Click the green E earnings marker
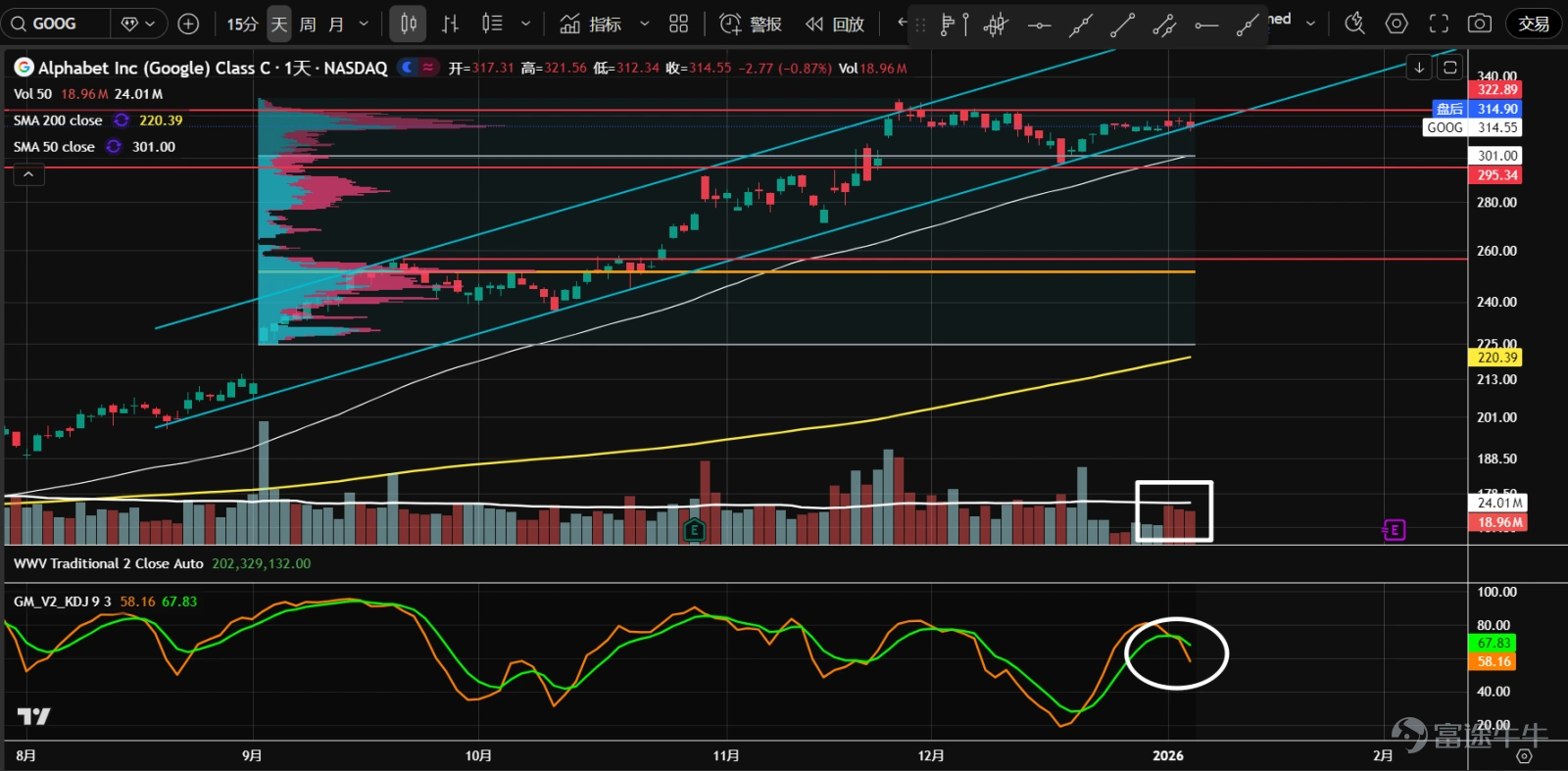 pyautogui.click(x=694, y=531)
